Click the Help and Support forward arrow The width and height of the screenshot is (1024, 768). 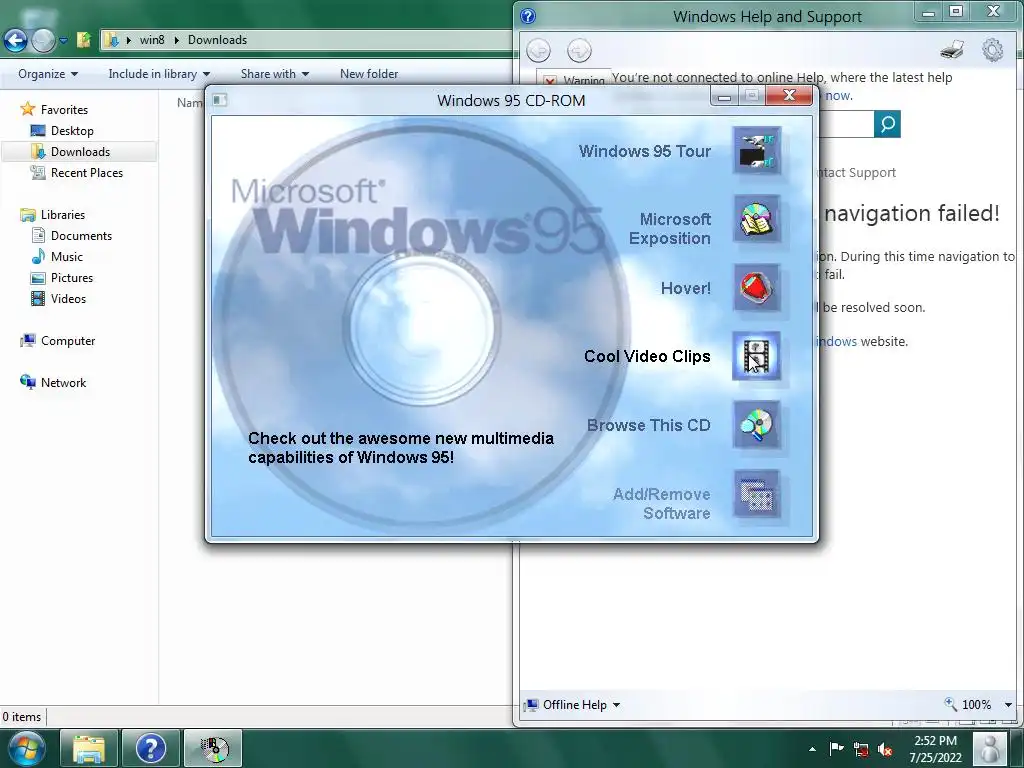tap(579, 50)
